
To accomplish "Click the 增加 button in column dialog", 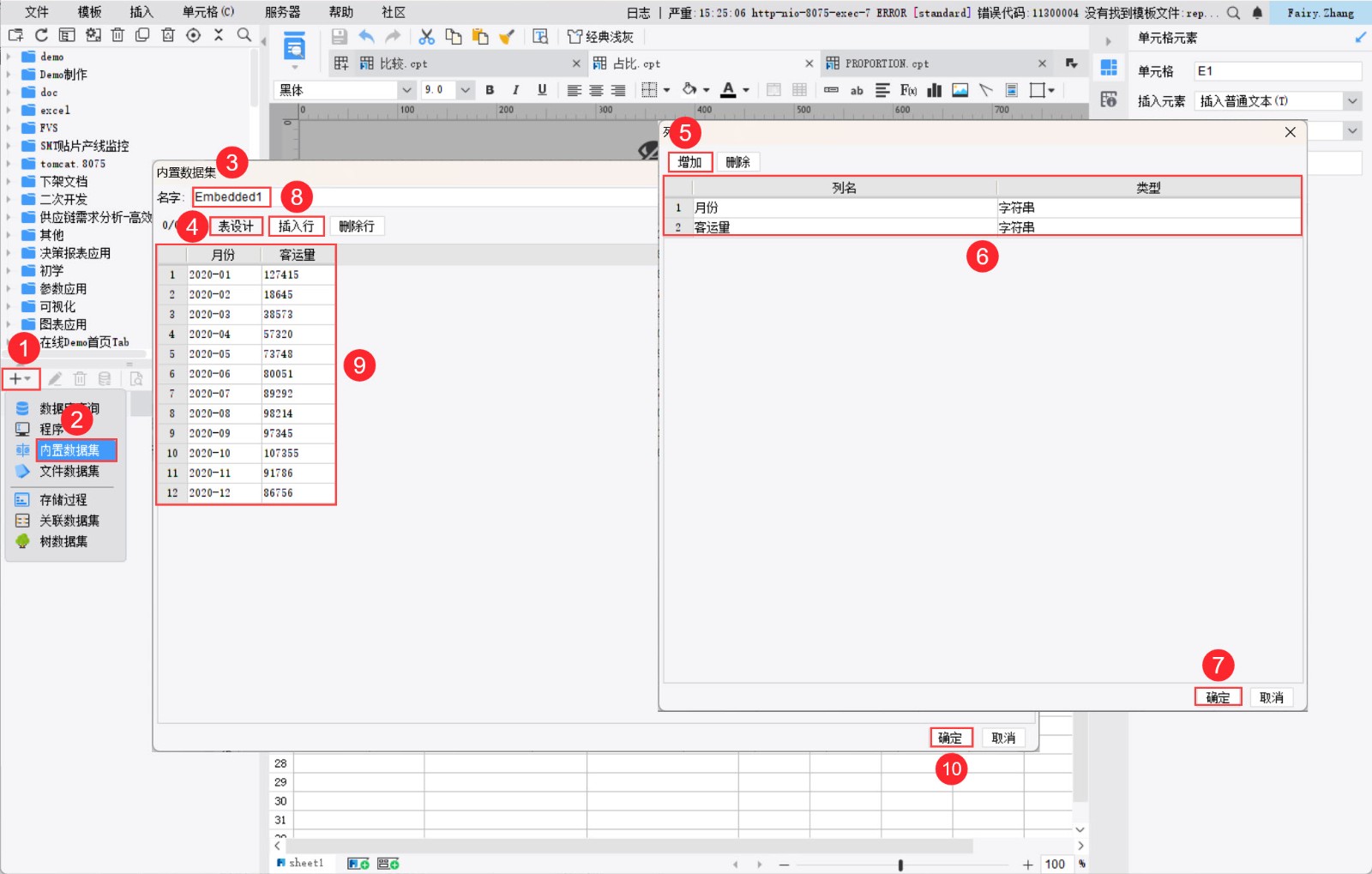I will pyautogui.click(x=690, y=162).
